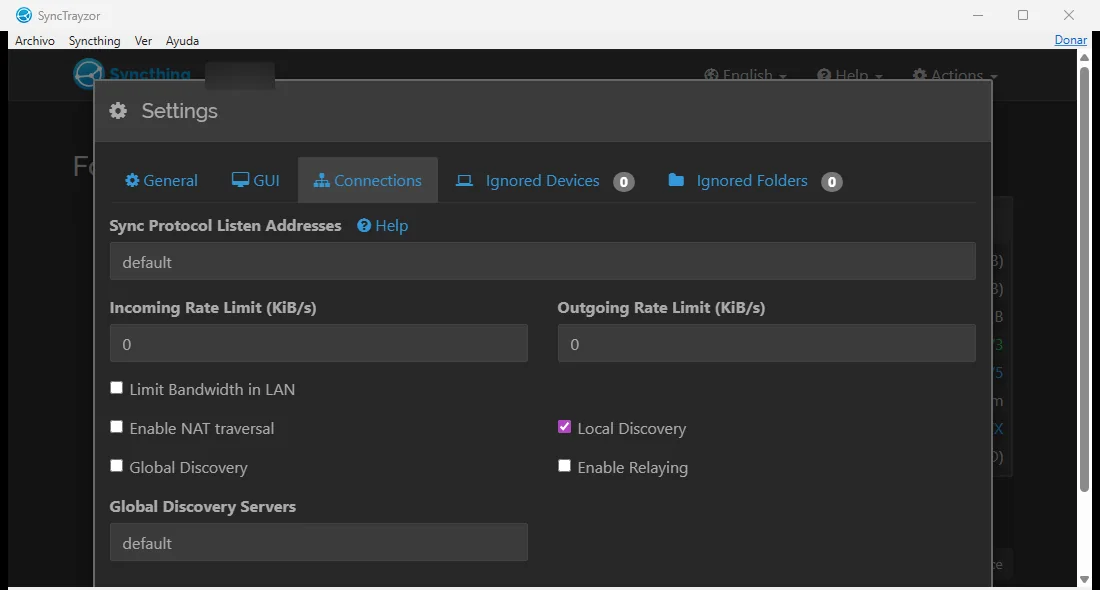Switch to the General settings tab

[x=161, y=181]
